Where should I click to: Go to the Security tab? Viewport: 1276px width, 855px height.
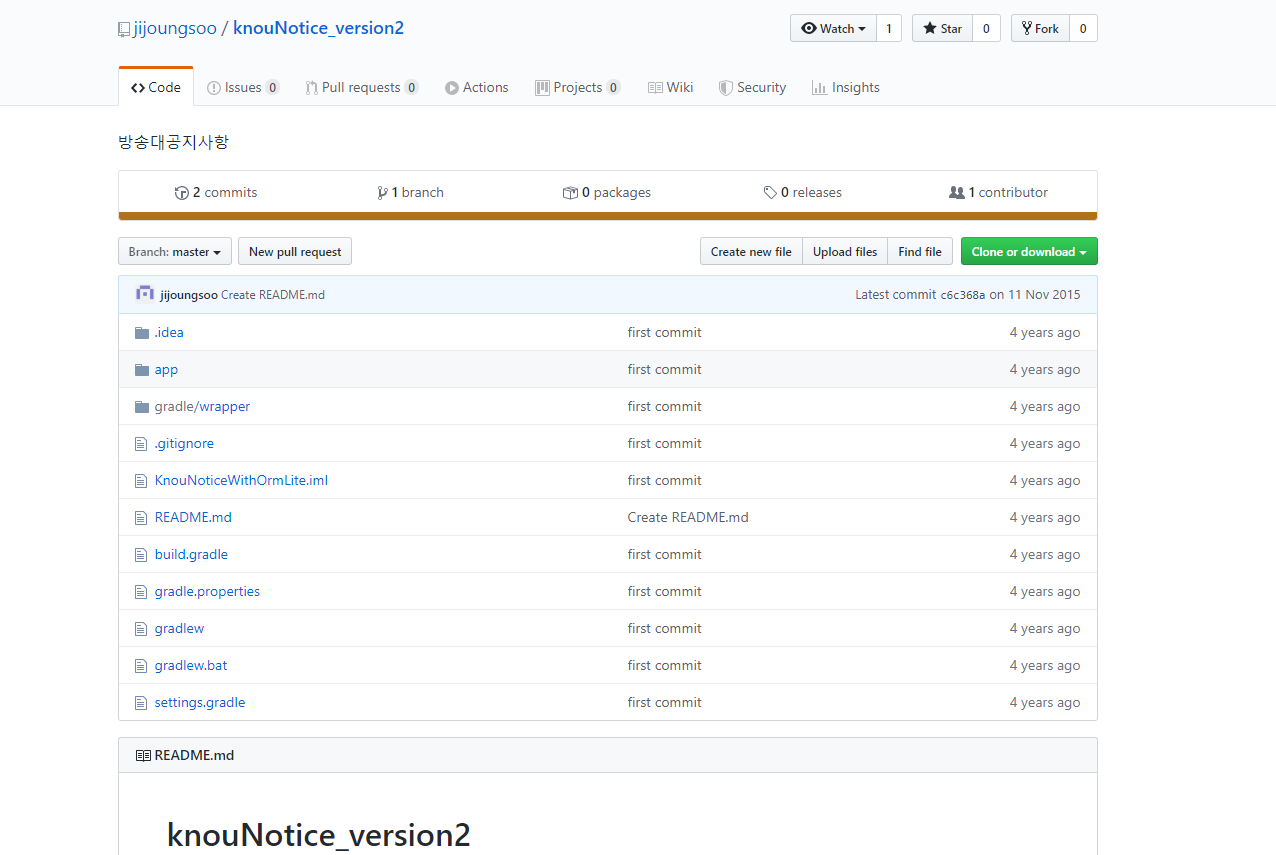tap(752, 88)
